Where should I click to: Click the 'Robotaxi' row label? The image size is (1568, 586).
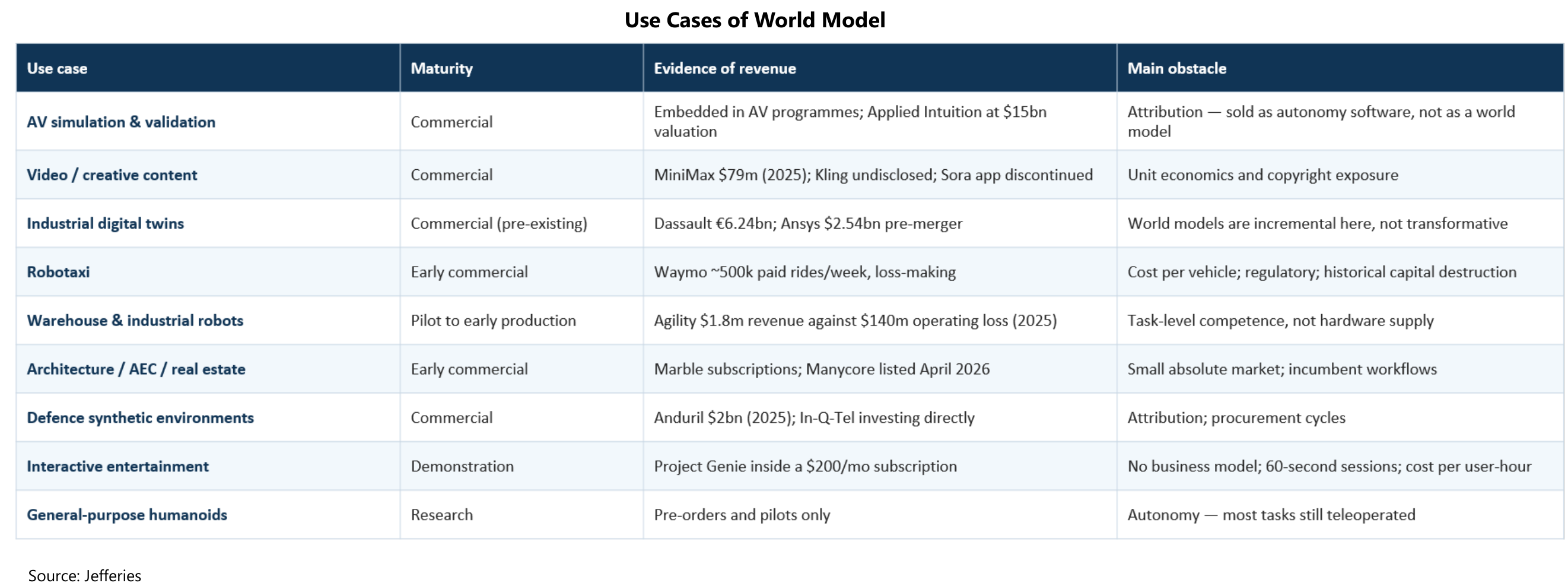coord(58,272)
